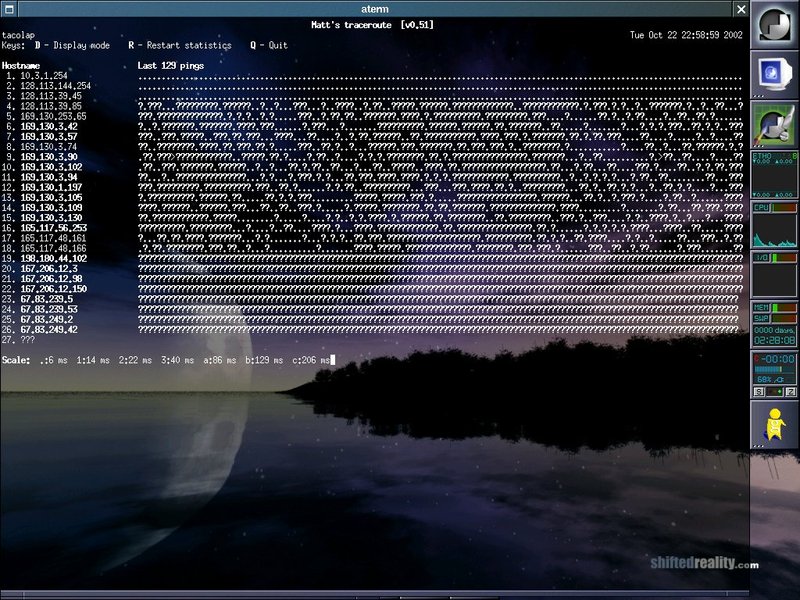Select hop 4 address 128.113.39.85
This screenshot has width=800, height=600.
pos(51,106)
